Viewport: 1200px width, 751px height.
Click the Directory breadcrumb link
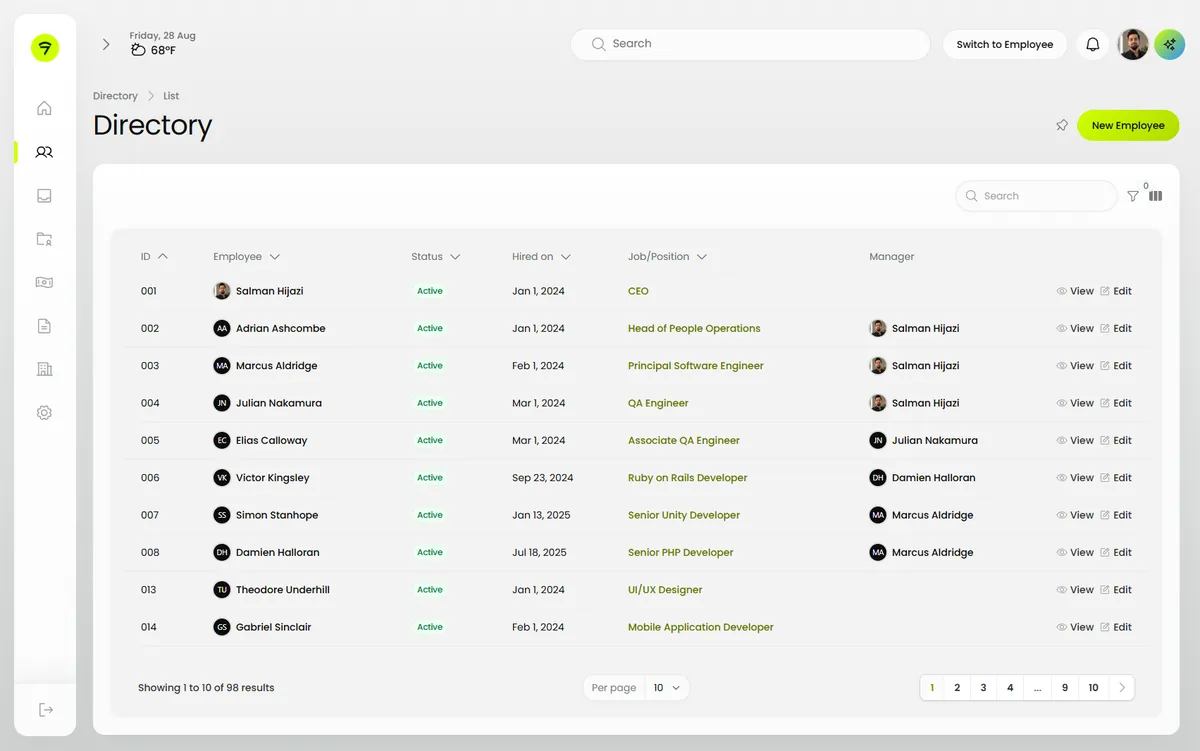tap(115, 96)
